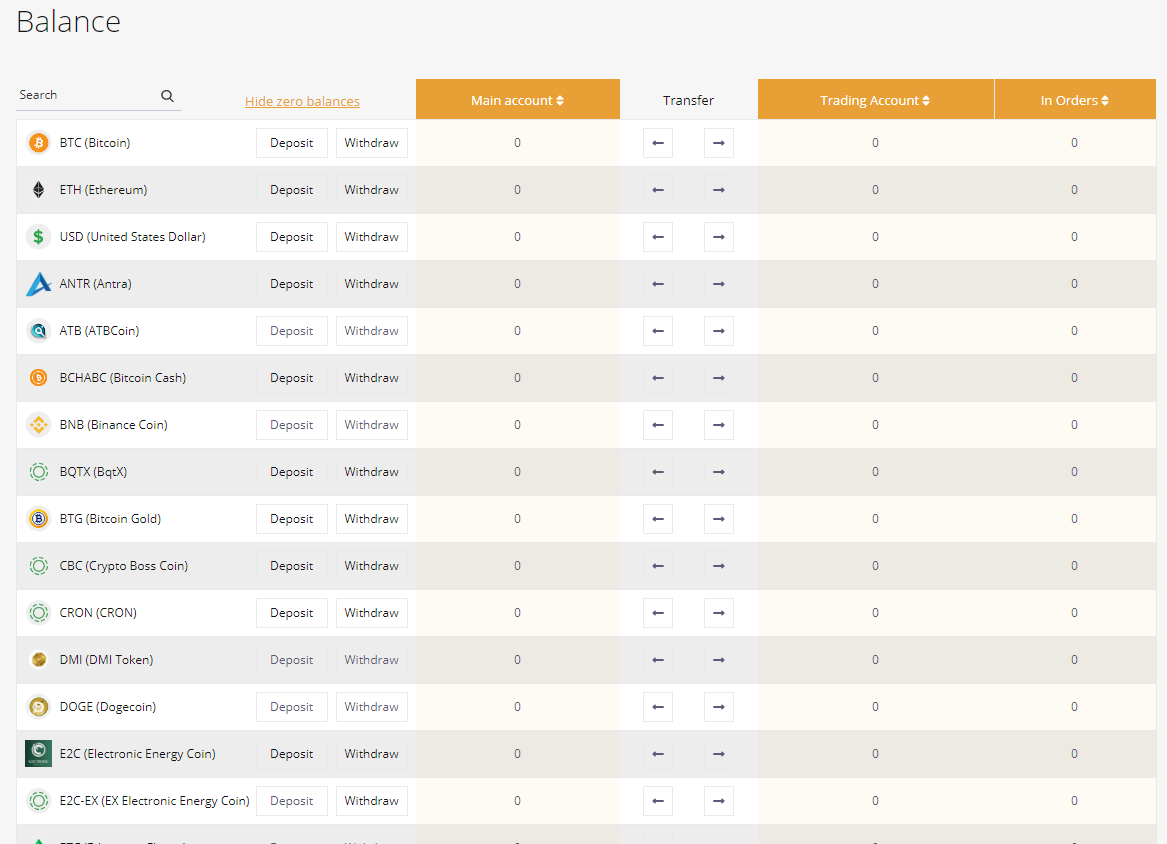1167x844 pixels.
Task: Click right transfer arrow in CRON row
Action: coord(718,613)
